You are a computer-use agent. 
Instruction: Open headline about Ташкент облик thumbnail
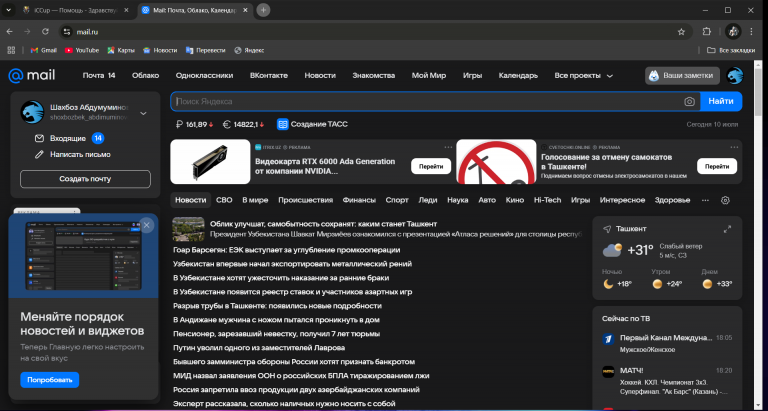pyautogui.click(x=188, y=229)
